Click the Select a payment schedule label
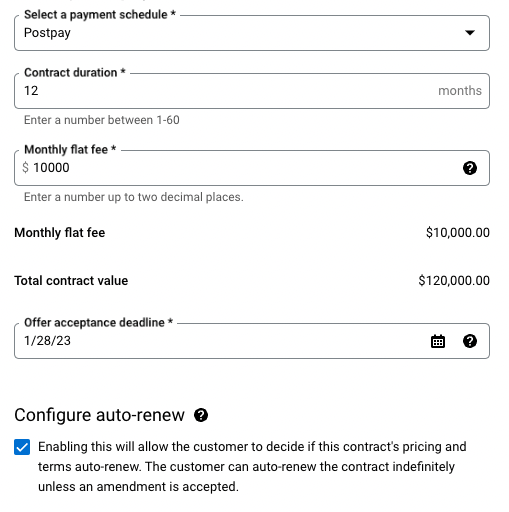This screenshot has height=512, width=509. click(100, 15)
